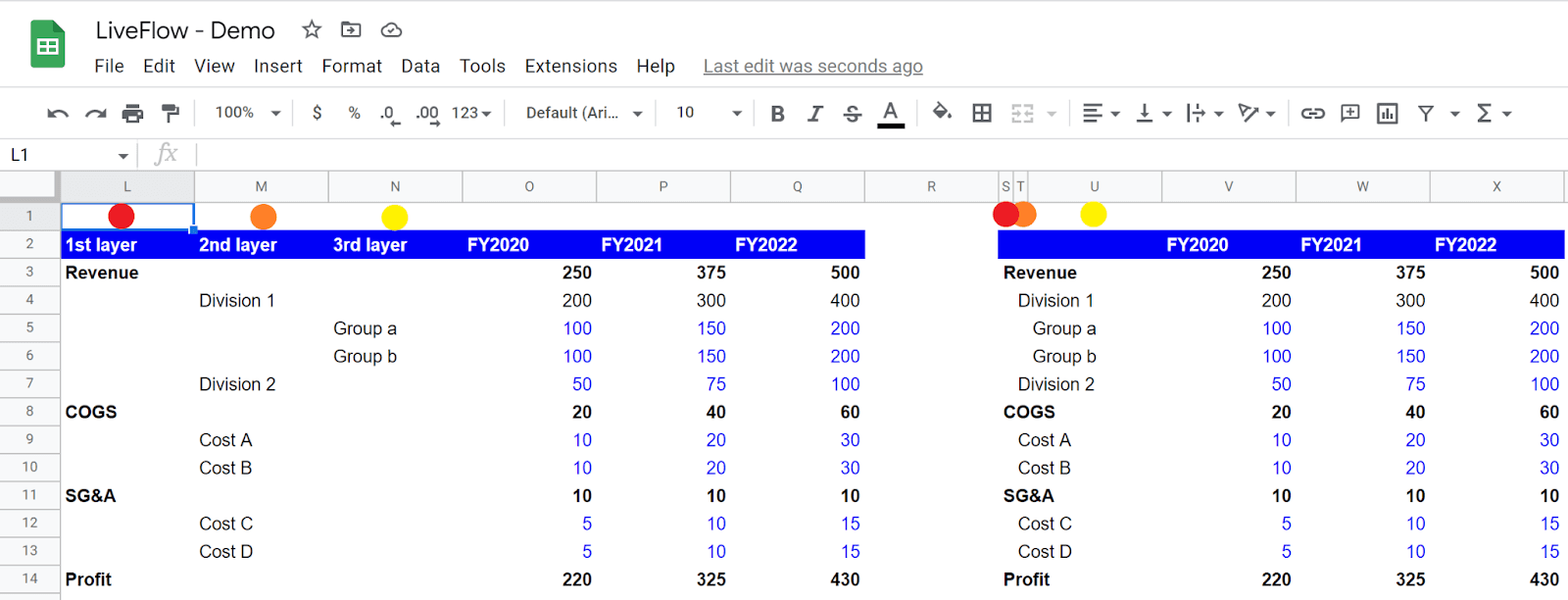Click the Redo arrow icon
This screenshot has width=1568, height=600.
(x=95, y=114)
